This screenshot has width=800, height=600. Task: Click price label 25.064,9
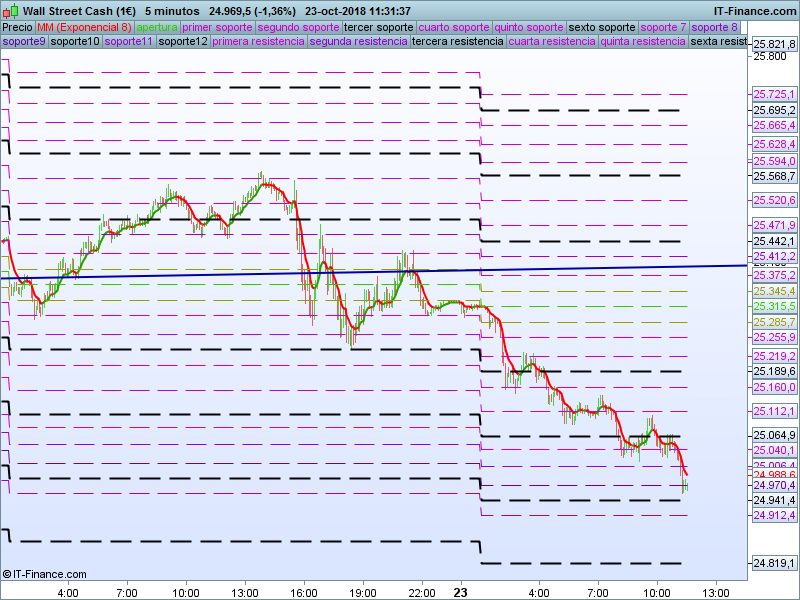pos(774,435)
